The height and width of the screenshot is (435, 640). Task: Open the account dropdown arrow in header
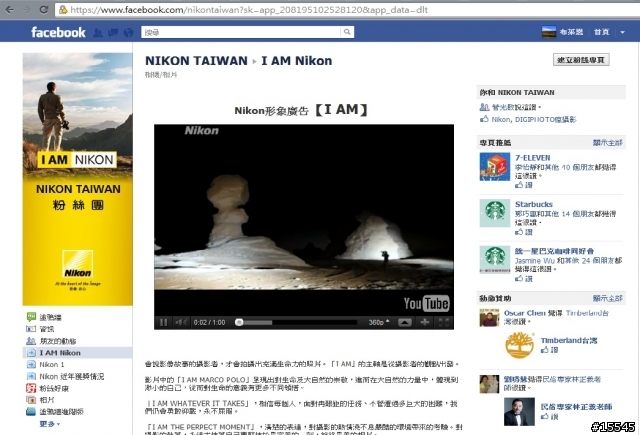point(622,32)
